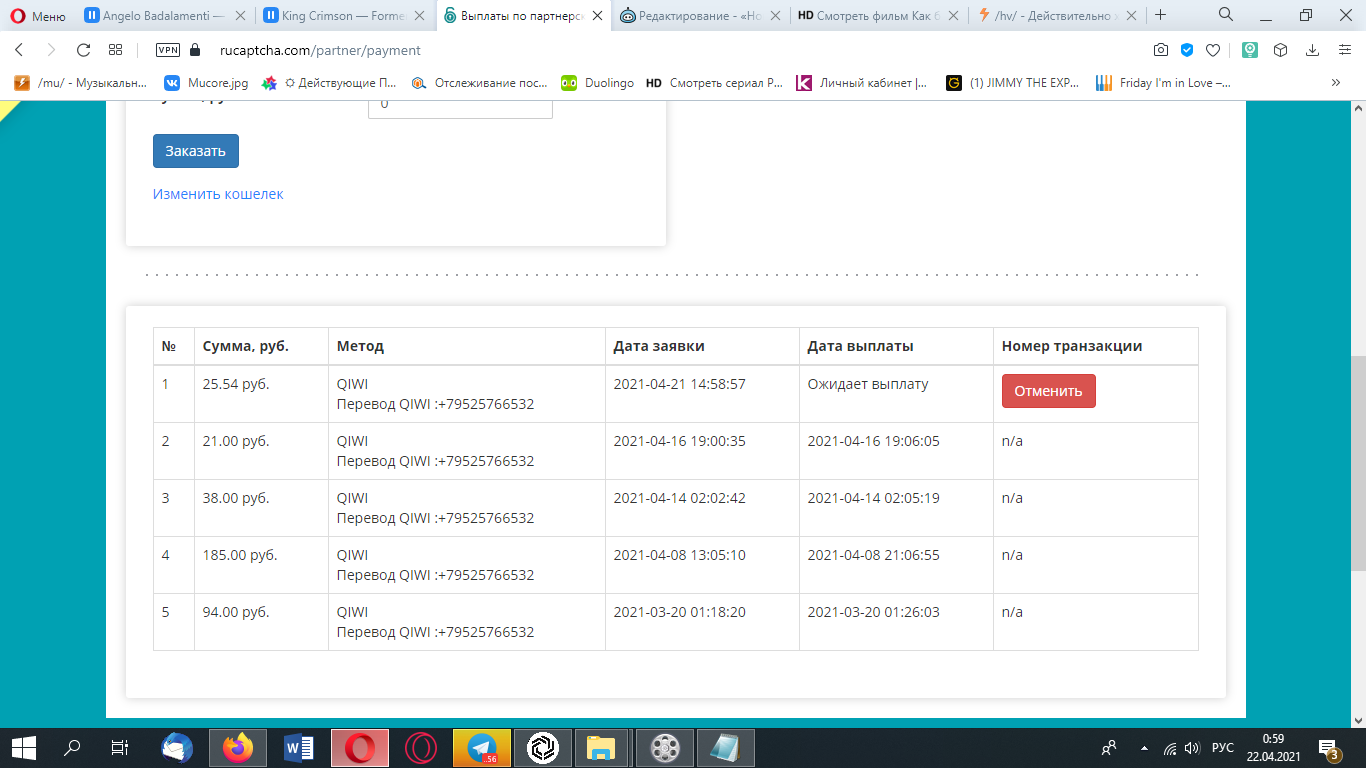The image size is (1366, 768).
Task: Reload the current page
Action: coord(83,50)
